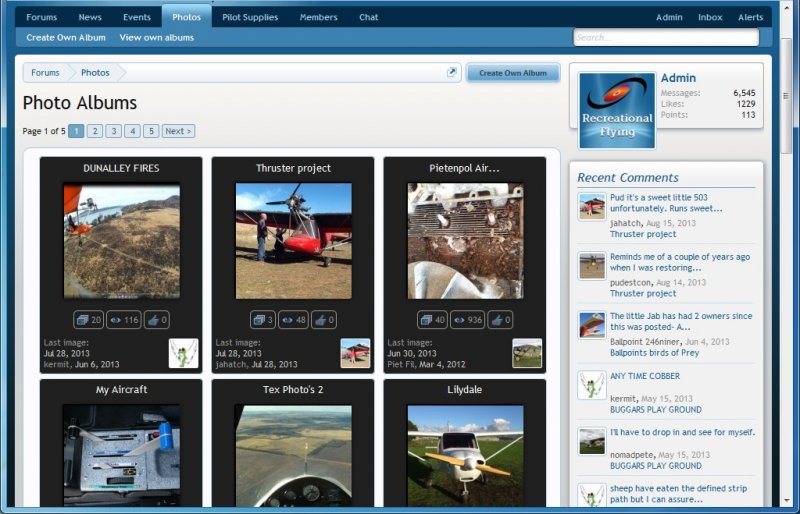
Task: Open the Pietenpol Air album thumbnail
Action: click(465, 241)
